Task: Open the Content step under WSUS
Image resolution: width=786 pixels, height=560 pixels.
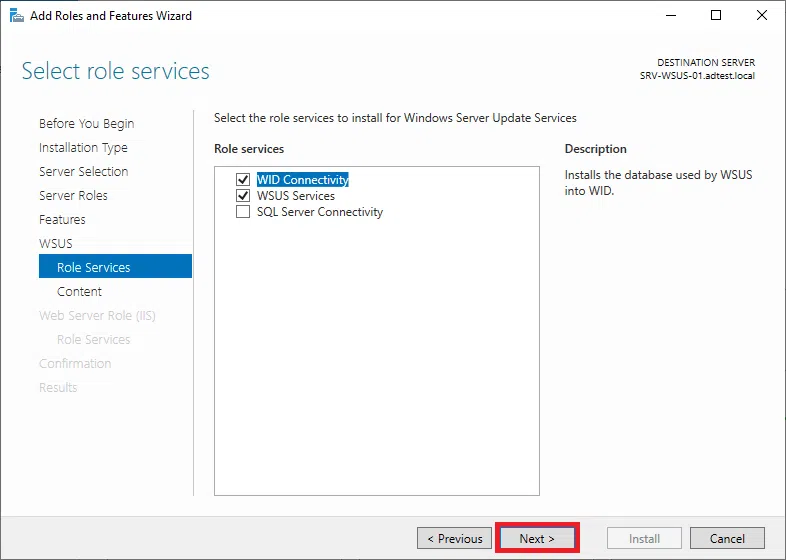Action: pyautogui.click(x=79, y=292)
